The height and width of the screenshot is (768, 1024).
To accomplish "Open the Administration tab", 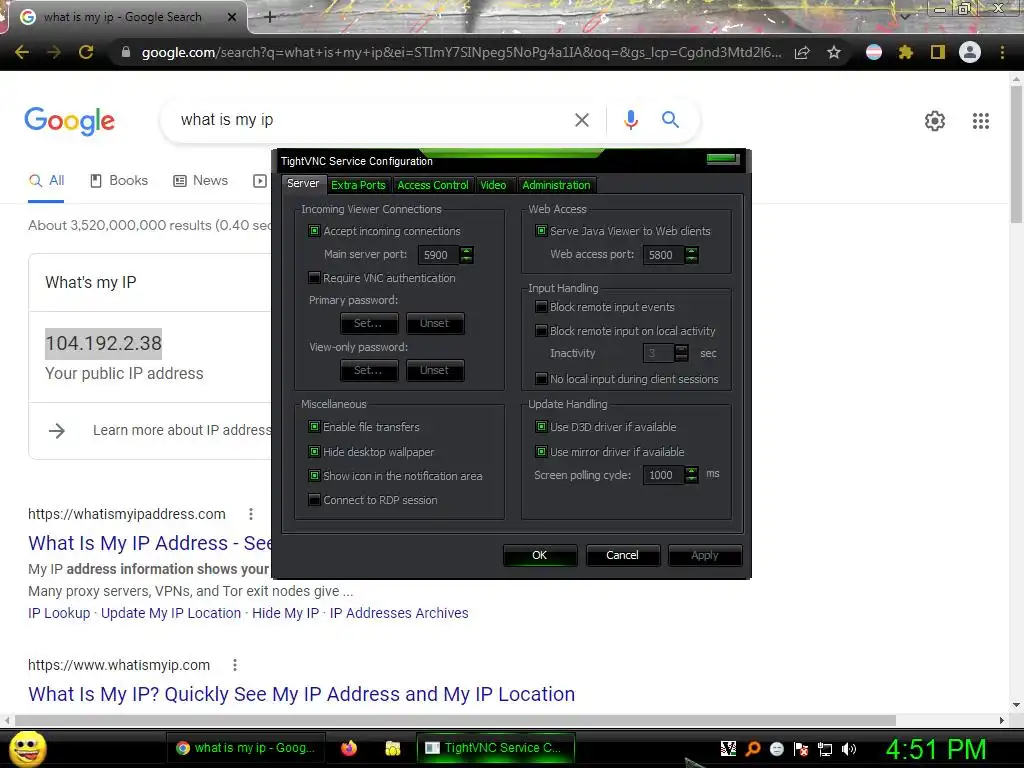I will coord(556,185).
